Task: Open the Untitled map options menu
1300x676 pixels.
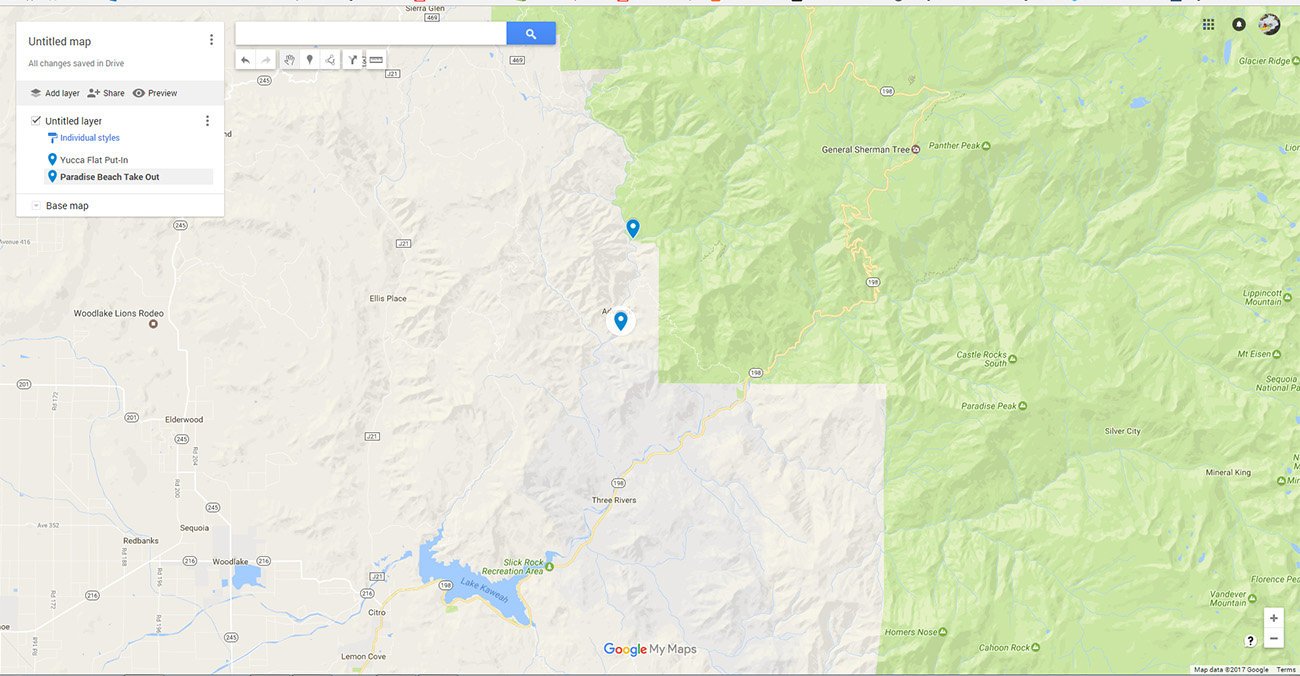Action: tap(211, 40)
